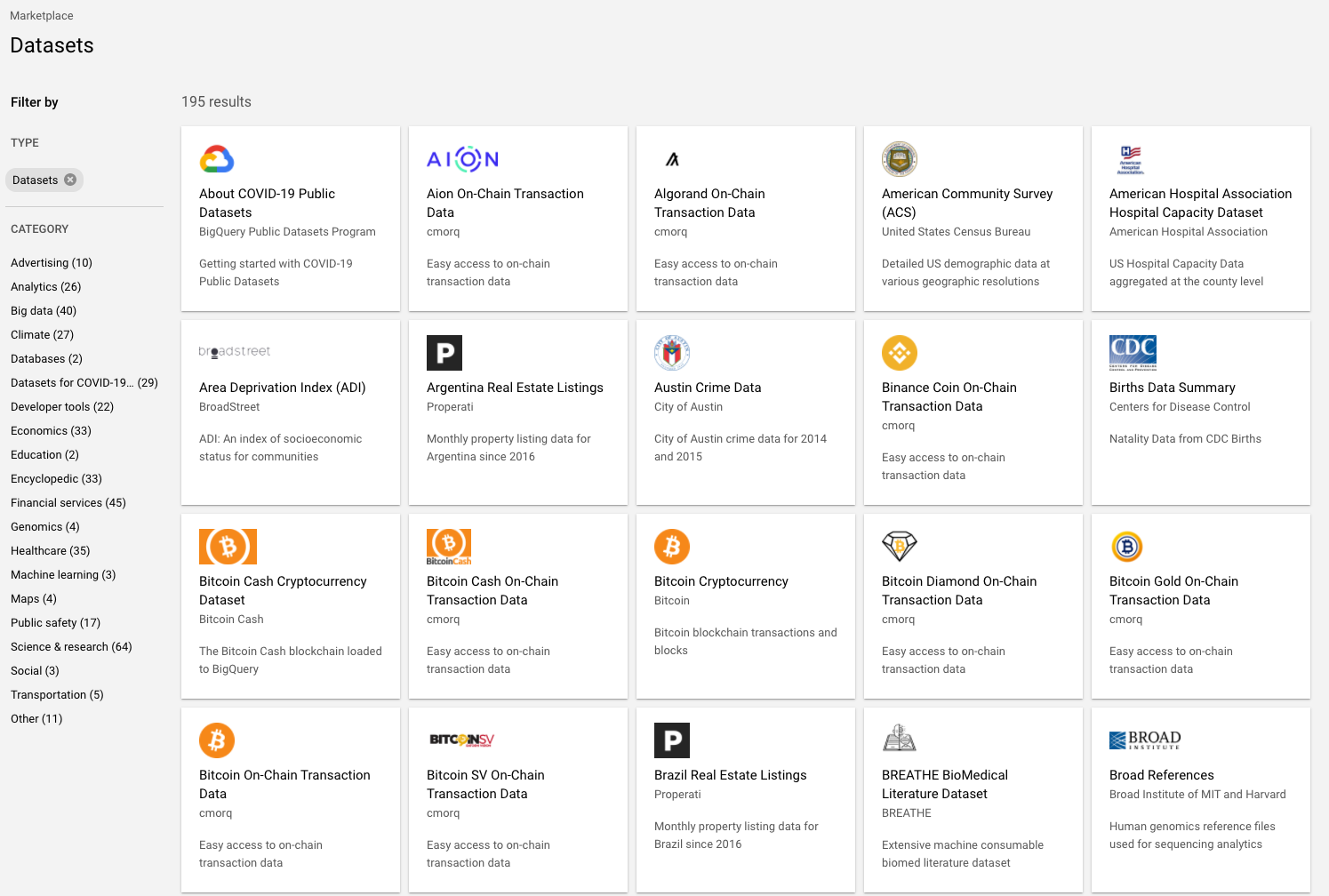
Task: Filter by Encyclopedic (33) category
Action: (x=57, y=479)
